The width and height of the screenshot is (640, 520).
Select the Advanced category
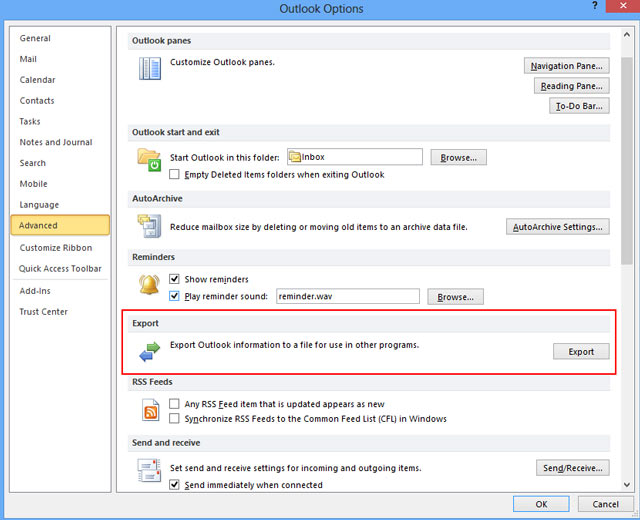60,225
